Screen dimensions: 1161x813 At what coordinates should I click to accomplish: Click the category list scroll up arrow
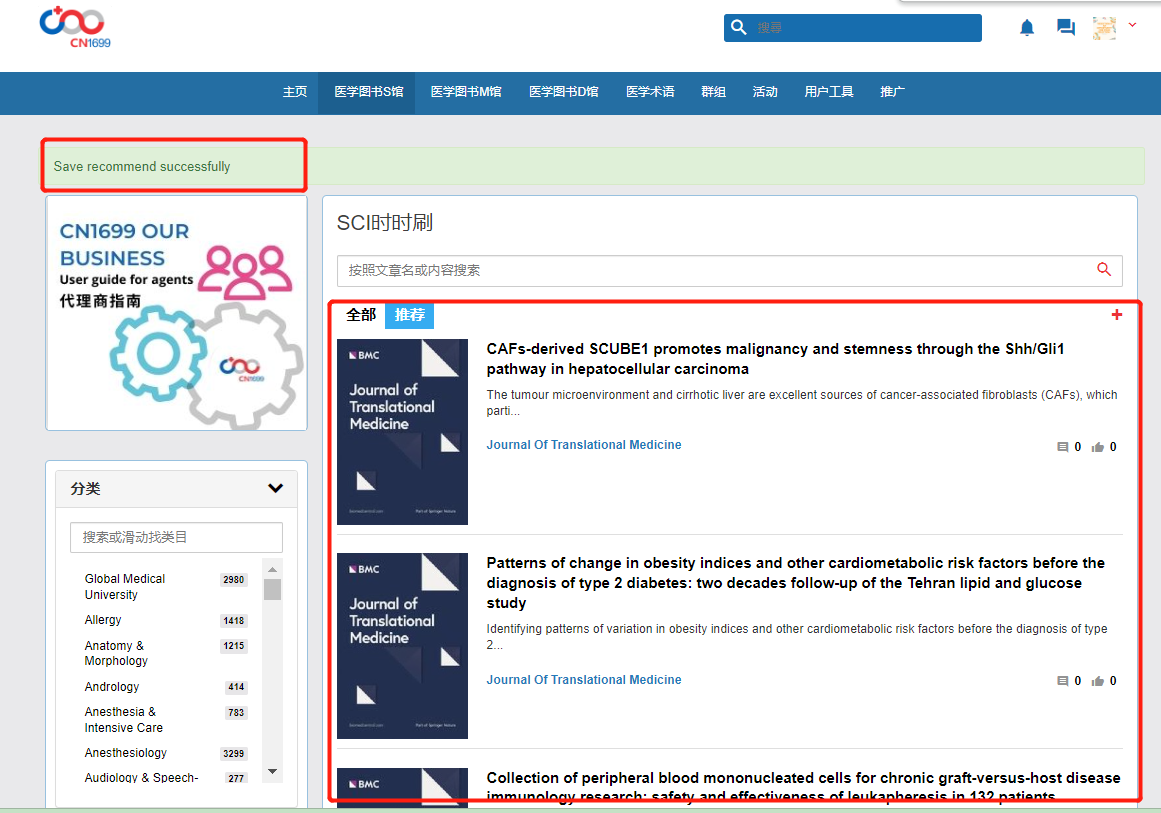coord(272,569)
